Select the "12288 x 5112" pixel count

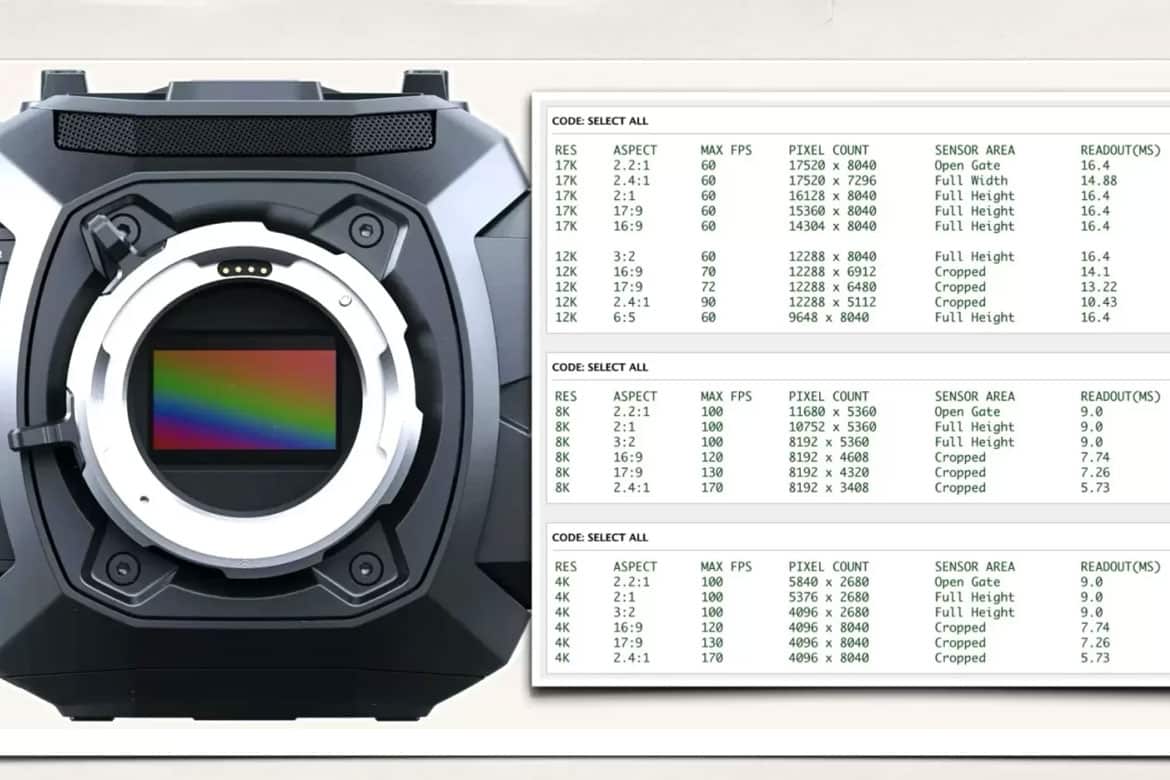tap(832, 302)
